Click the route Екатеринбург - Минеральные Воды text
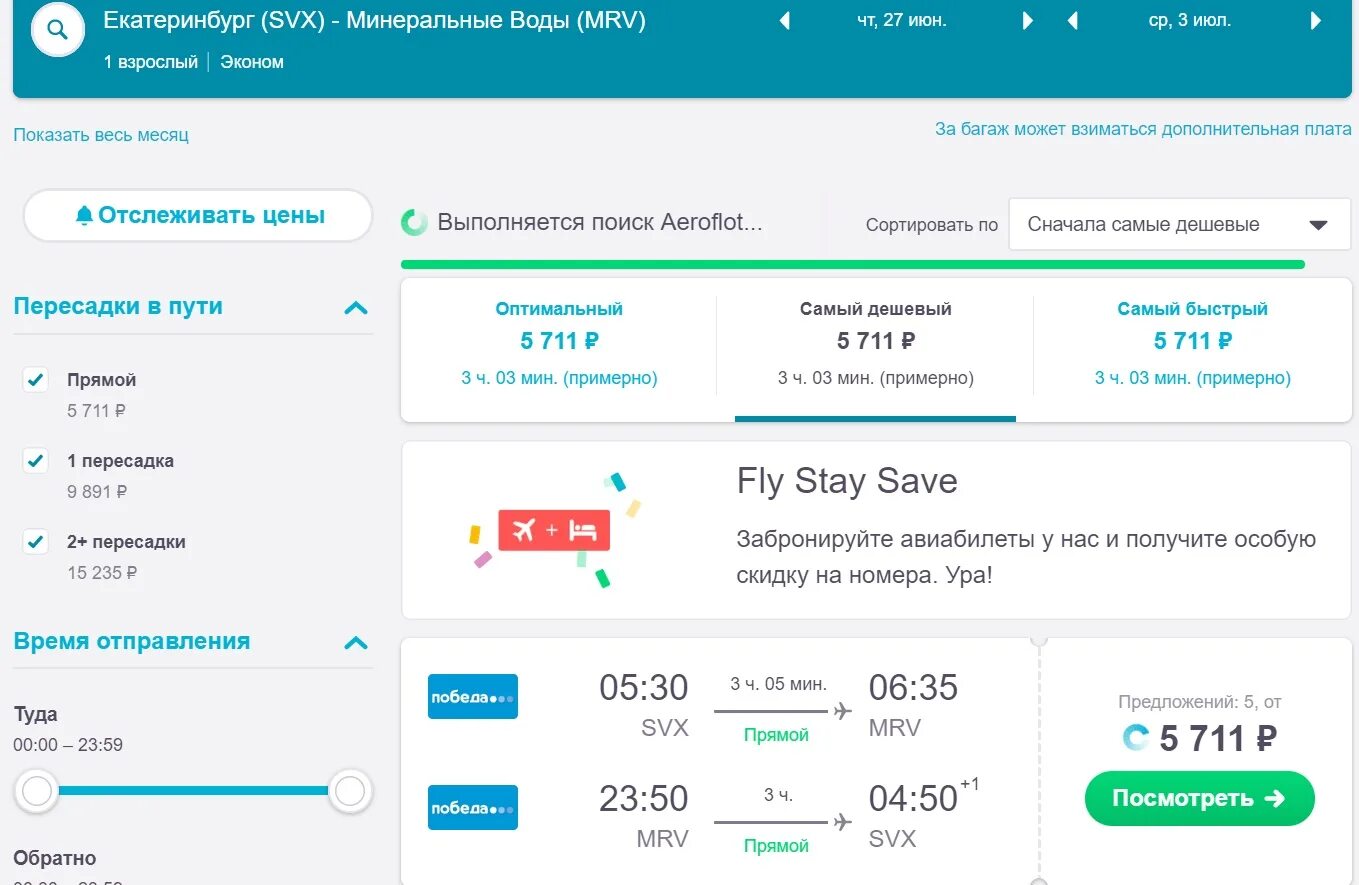Screen dimensions: 1359x885 point(374,20)
